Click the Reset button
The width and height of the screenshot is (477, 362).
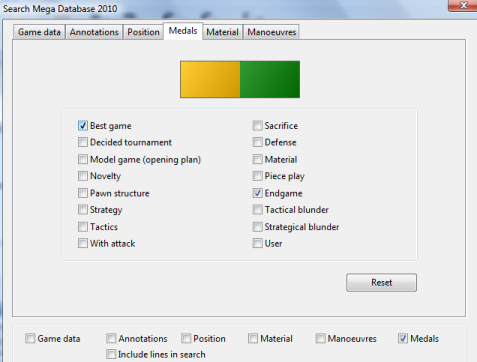point(381,283)
